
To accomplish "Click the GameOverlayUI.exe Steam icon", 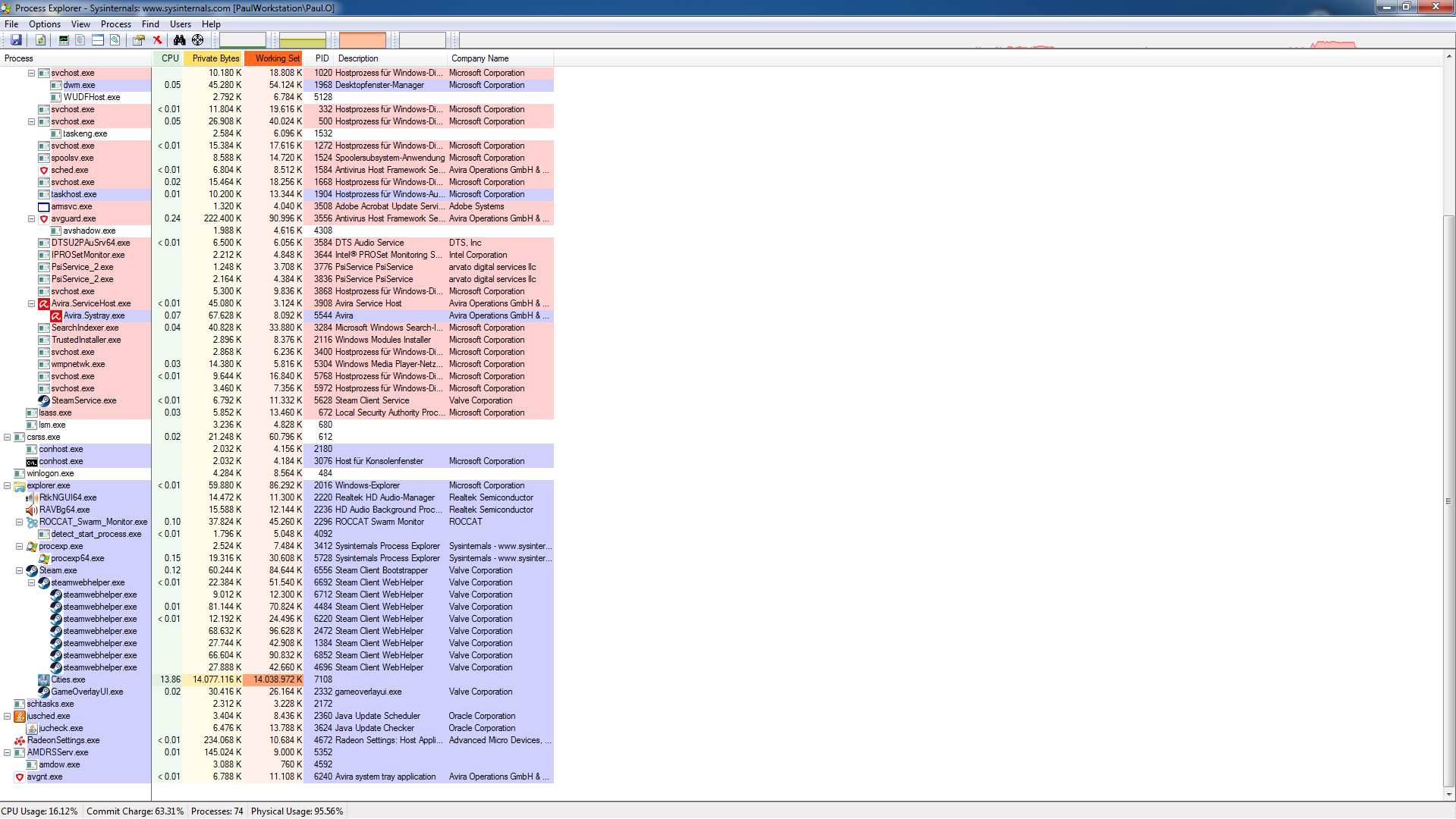I will click(x=44, y=692).
